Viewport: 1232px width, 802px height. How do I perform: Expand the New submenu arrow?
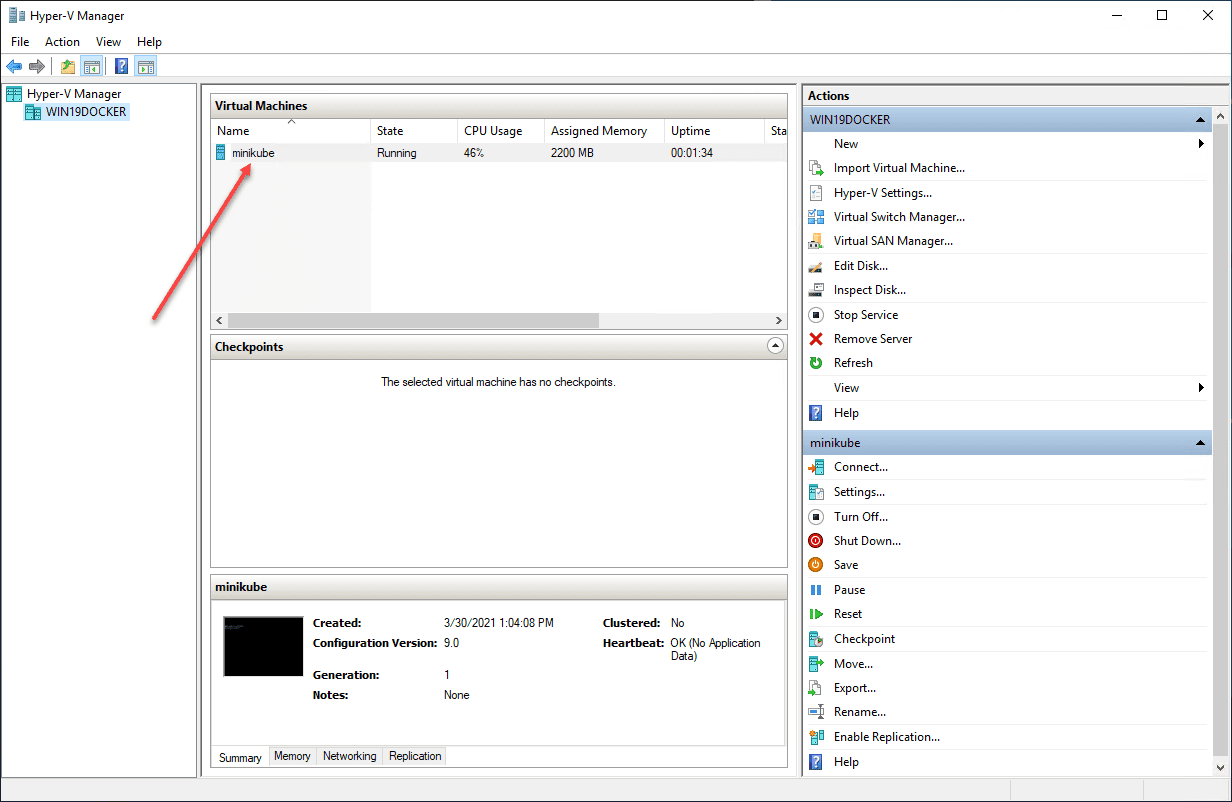pyautogui.click(x=1201, y=143)
